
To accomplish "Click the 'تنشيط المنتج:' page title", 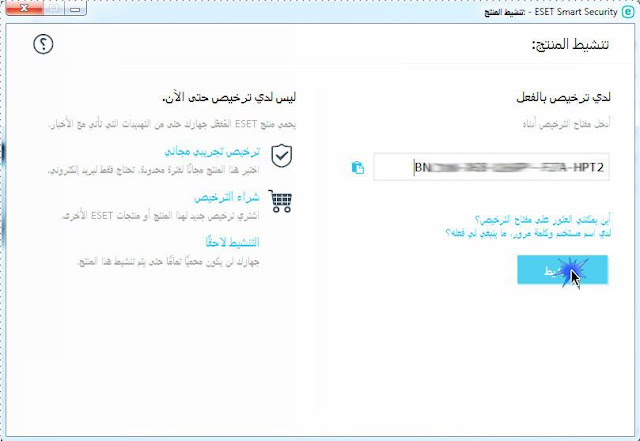I will pos(570,44).
